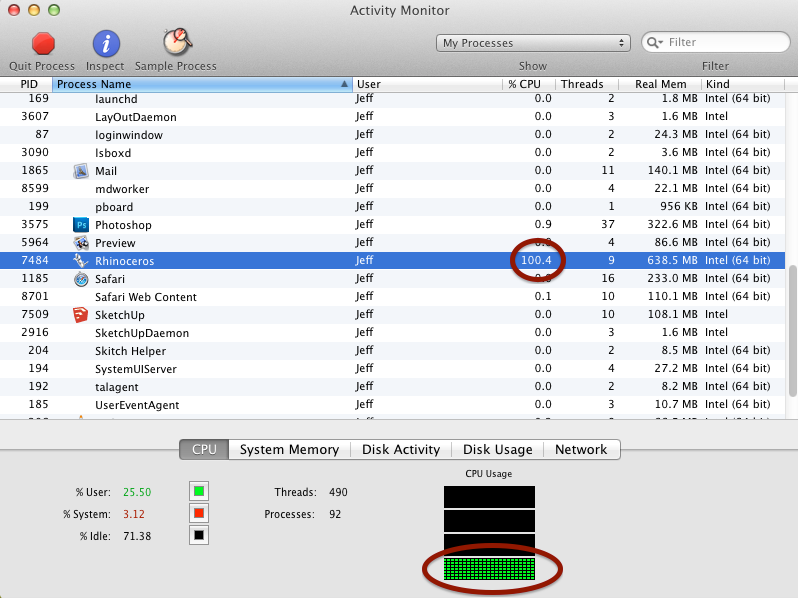
Task: Click the 140.1 MB memory value for Mail
Action: pos(672,170)
